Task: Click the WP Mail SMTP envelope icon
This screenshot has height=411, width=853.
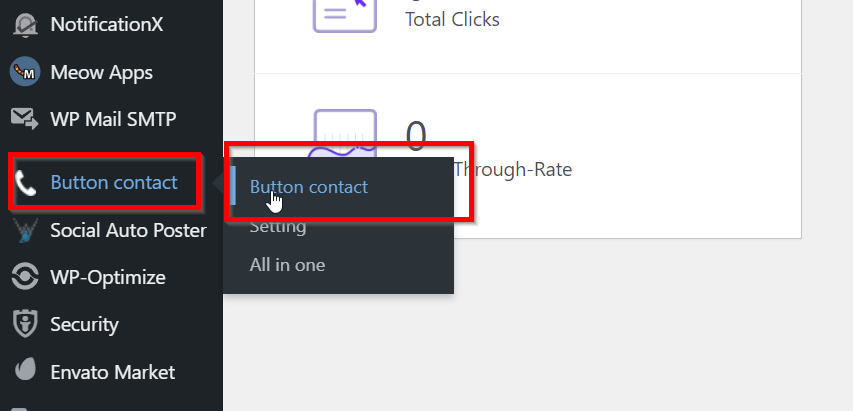Action: [x=25, y=119]
